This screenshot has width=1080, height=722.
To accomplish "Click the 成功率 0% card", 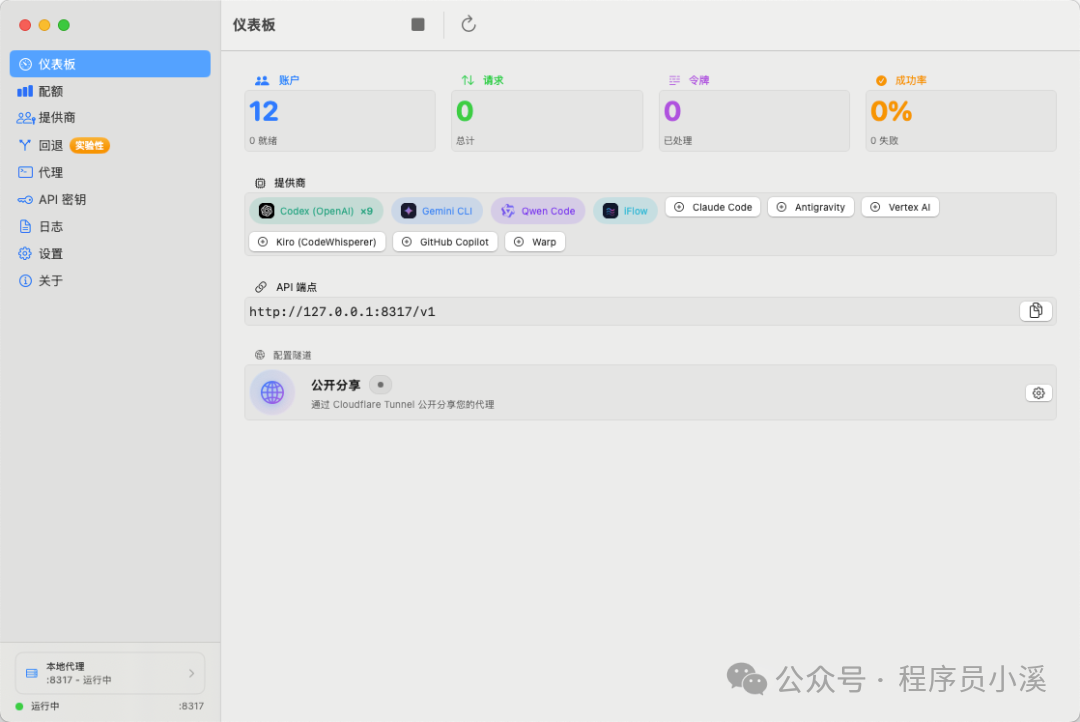I will click(961, 121).
